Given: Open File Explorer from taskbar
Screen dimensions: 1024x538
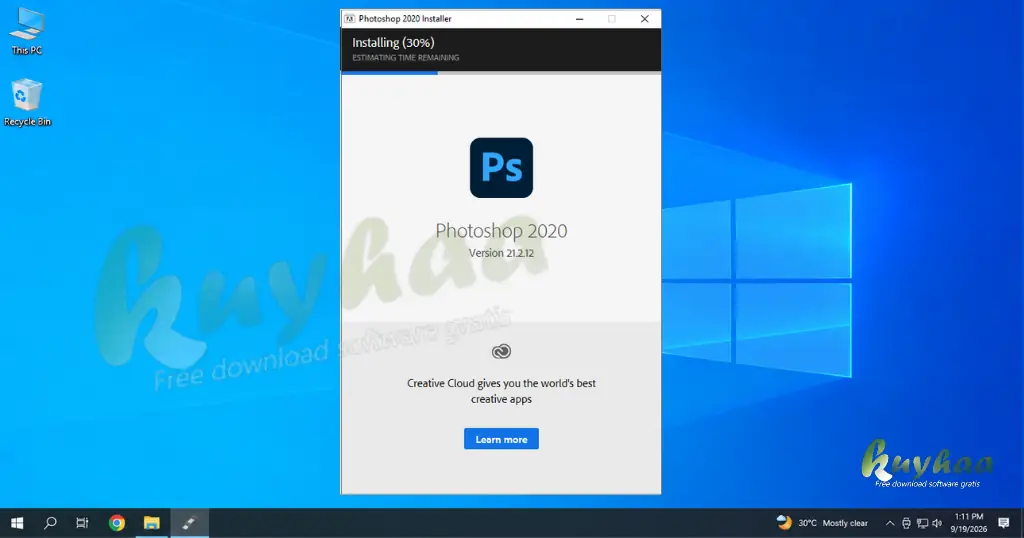Looking at the screenshot, I should [x=152, y=523].
